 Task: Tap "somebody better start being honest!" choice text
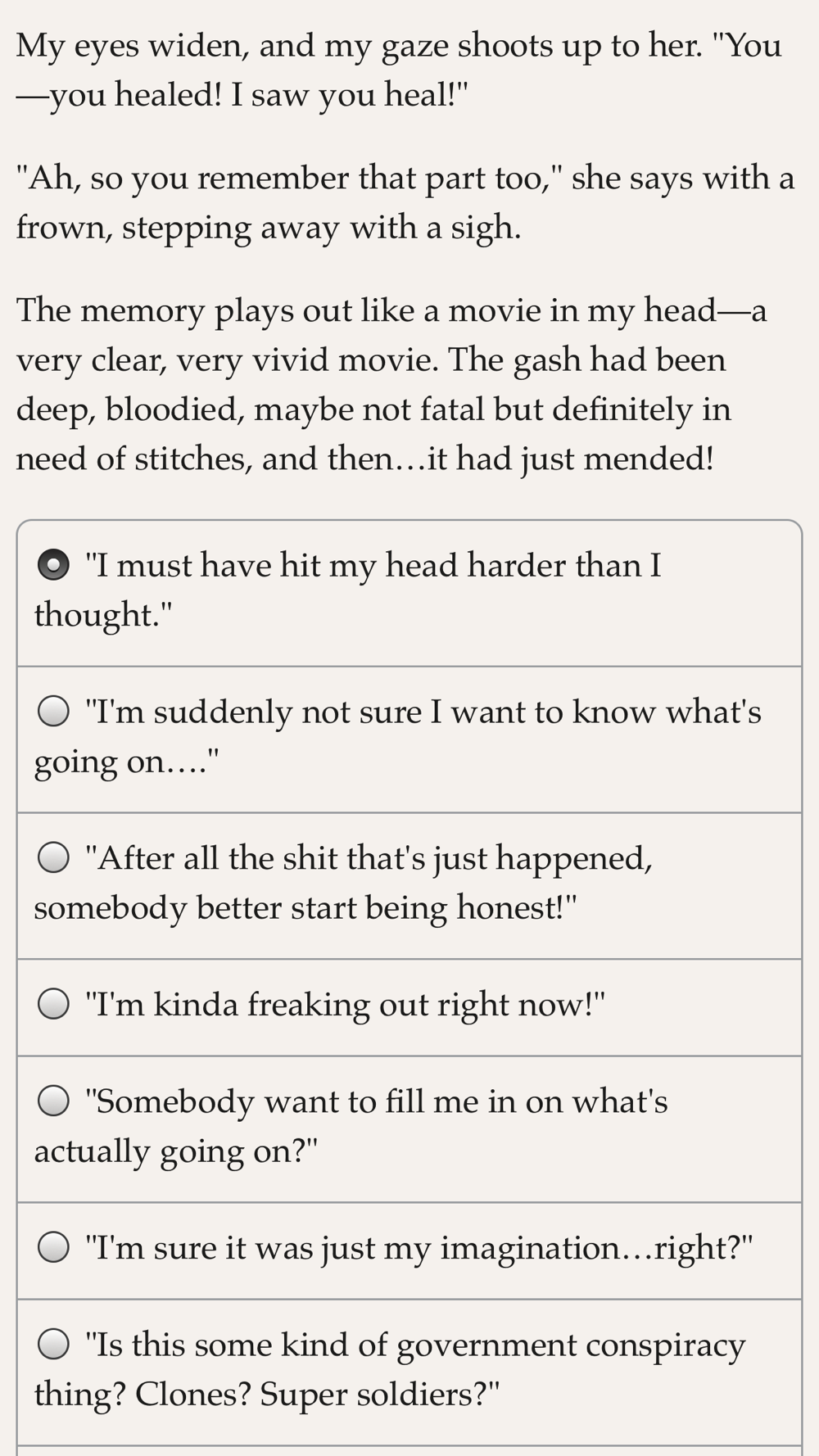[305, 908]
